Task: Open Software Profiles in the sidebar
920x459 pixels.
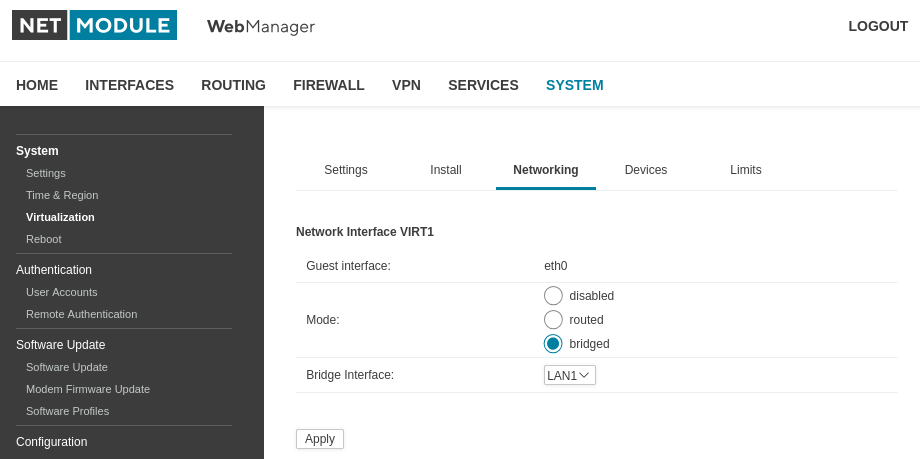Action: point(67,411)
